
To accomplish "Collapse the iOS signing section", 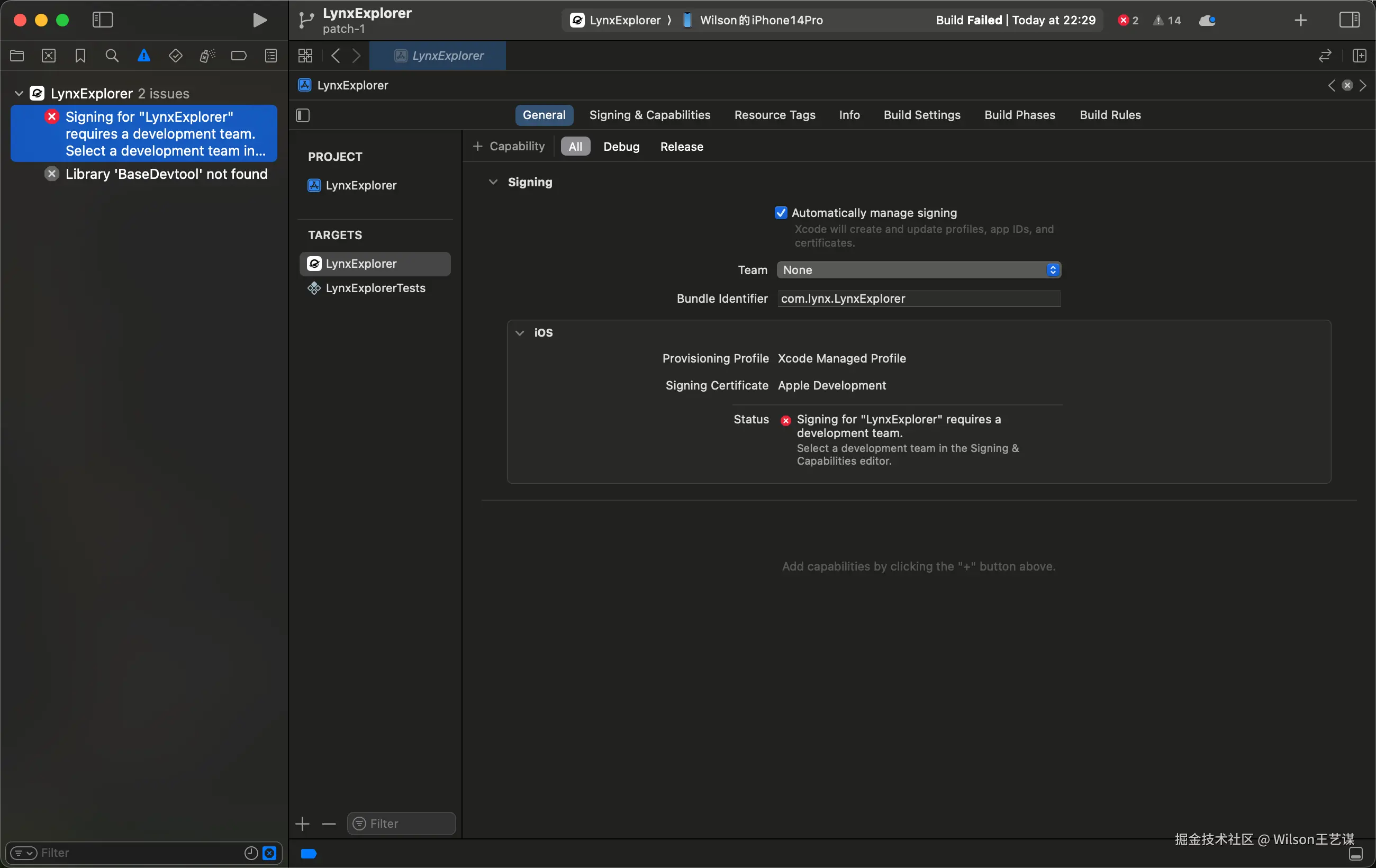I will 520,332.
